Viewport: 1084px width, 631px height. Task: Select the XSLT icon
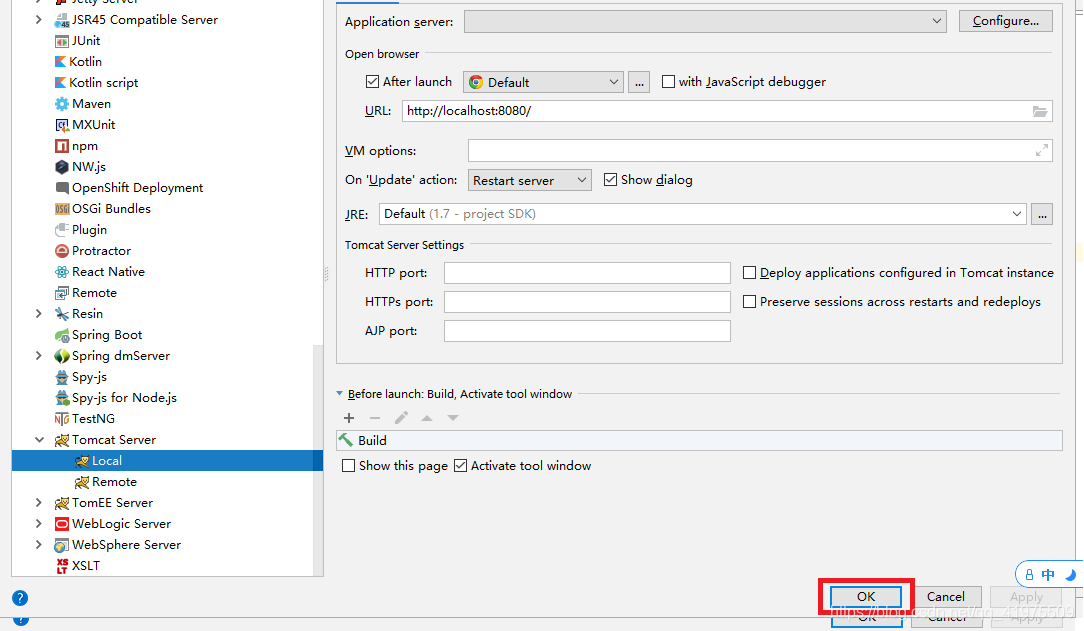[x=62, y=566]
